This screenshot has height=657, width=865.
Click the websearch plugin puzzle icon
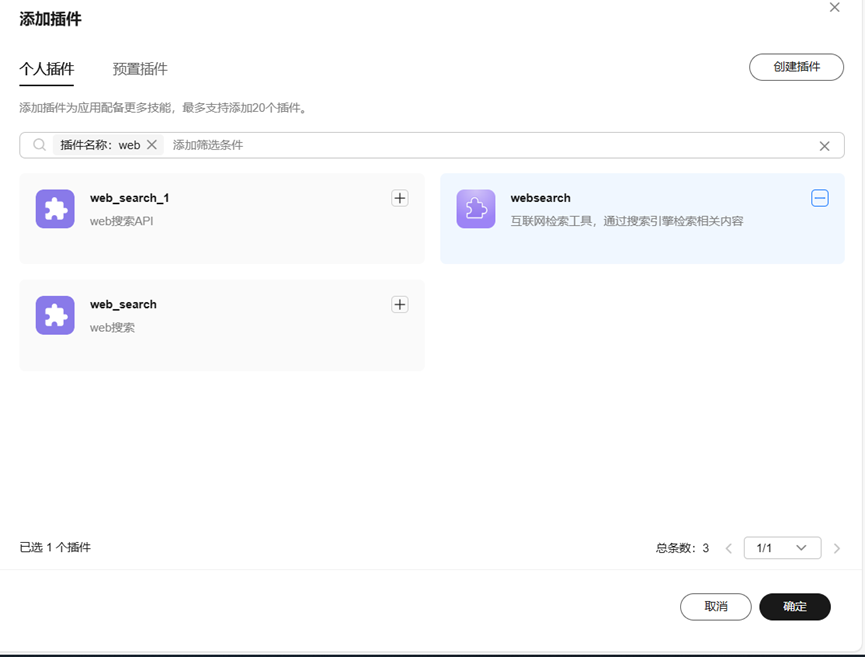pyautogui.click(x=476, y=209)
